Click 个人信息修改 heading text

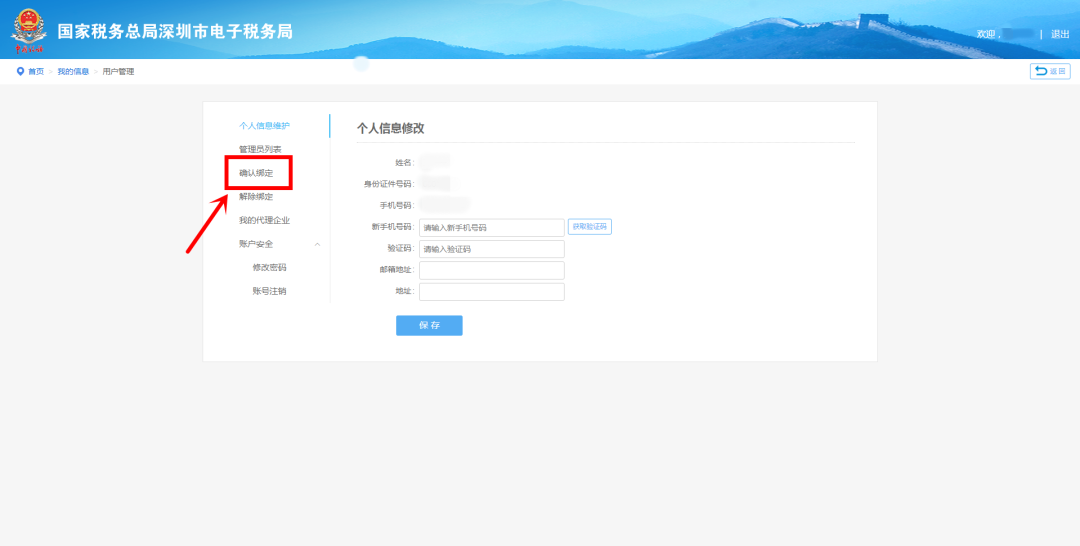(x=391, y=128)
